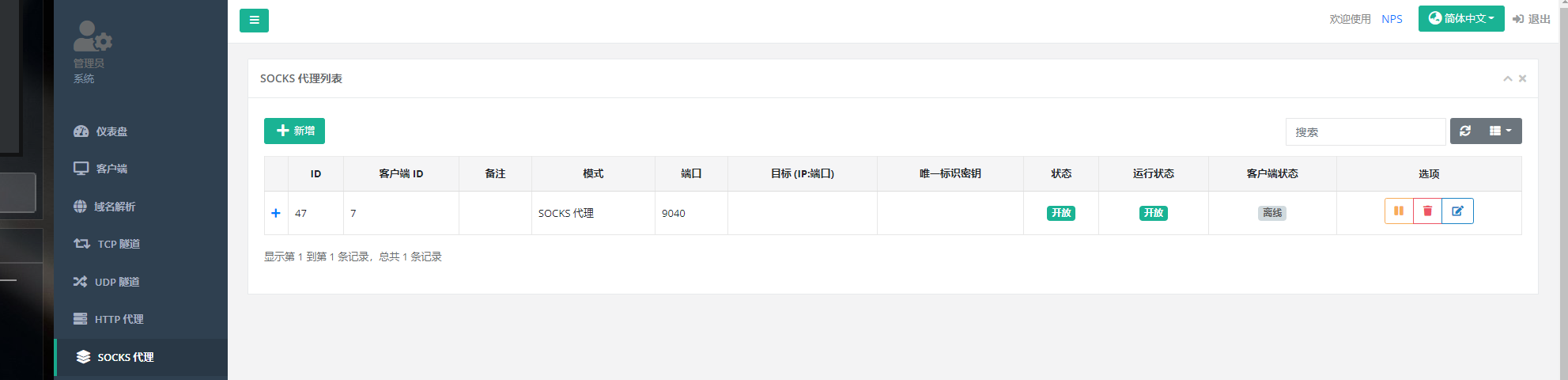Open the NPS link
This screenshot has width=1568, height=380.
(x=1392, y=19)
